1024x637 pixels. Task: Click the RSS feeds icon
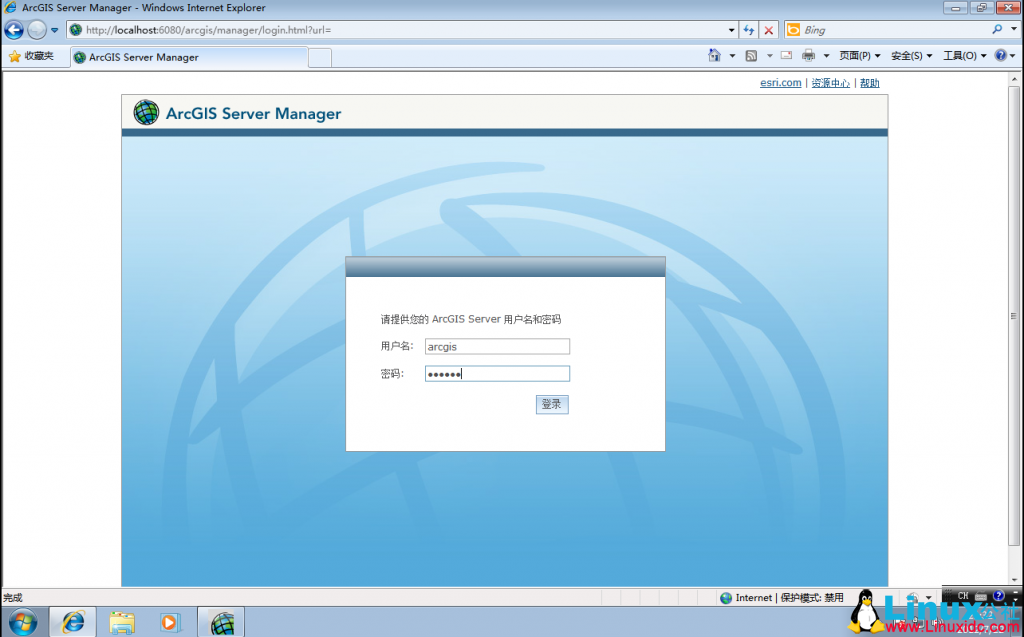[751, 55]
